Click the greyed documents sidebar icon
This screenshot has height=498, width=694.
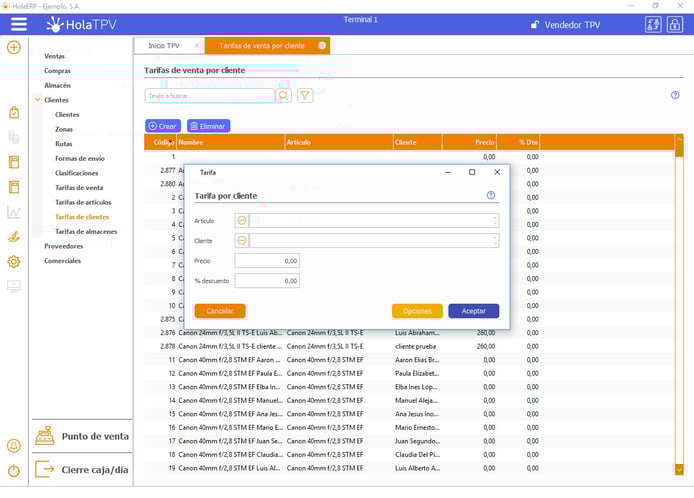[x=14, y=137]
